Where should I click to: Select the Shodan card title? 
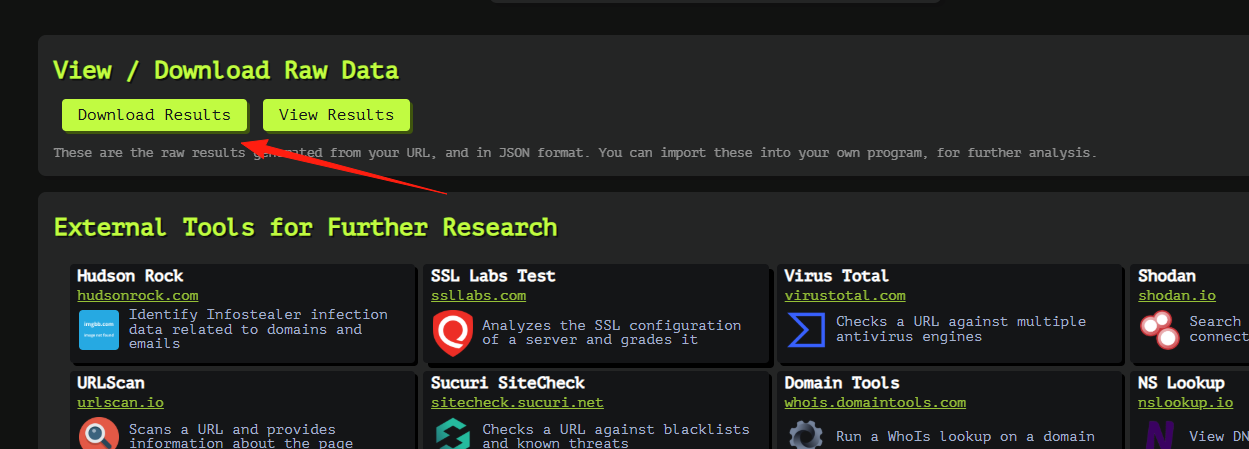click(x=1167, y=276)
